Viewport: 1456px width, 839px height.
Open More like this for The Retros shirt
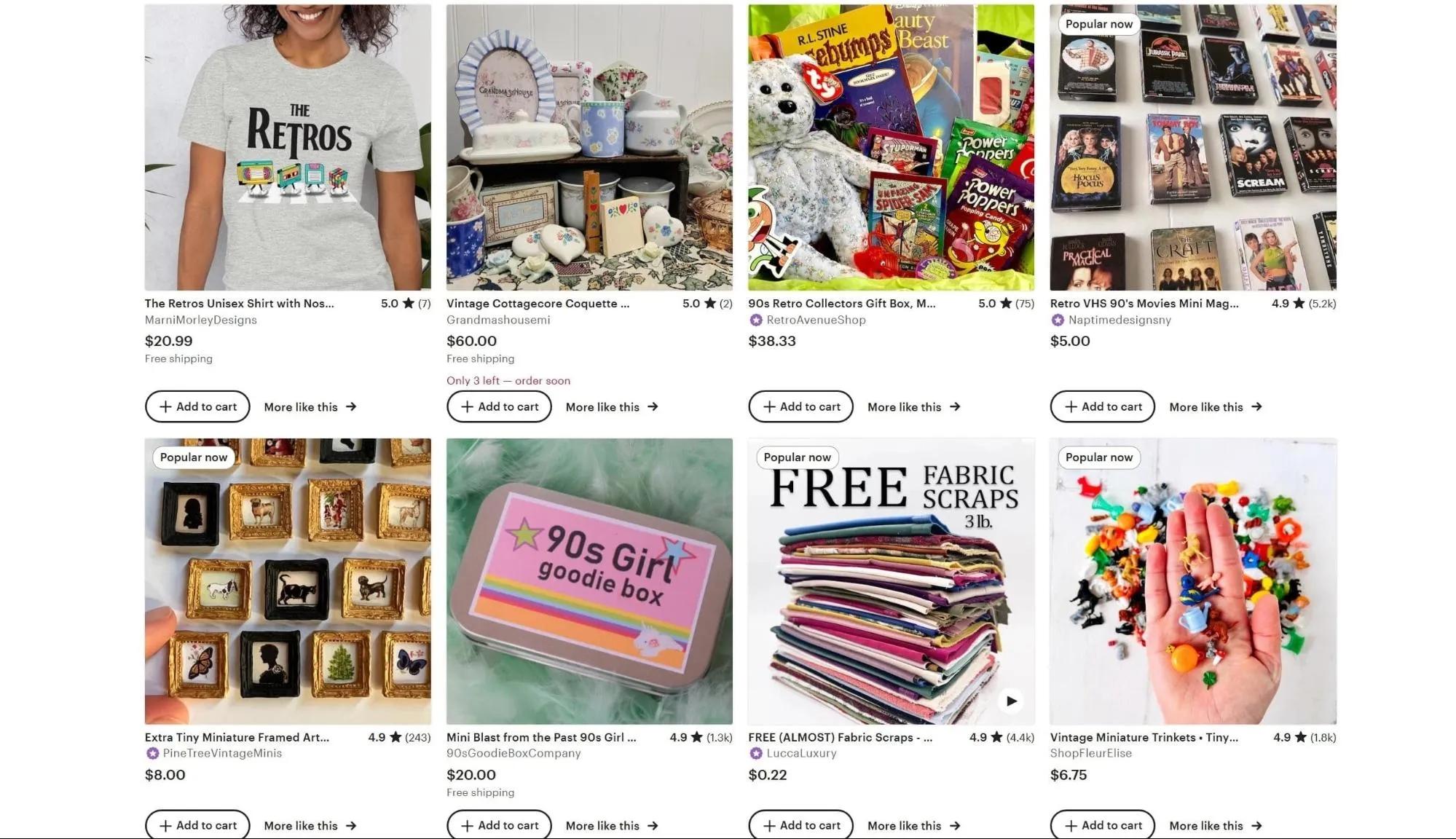click(310, 406)
